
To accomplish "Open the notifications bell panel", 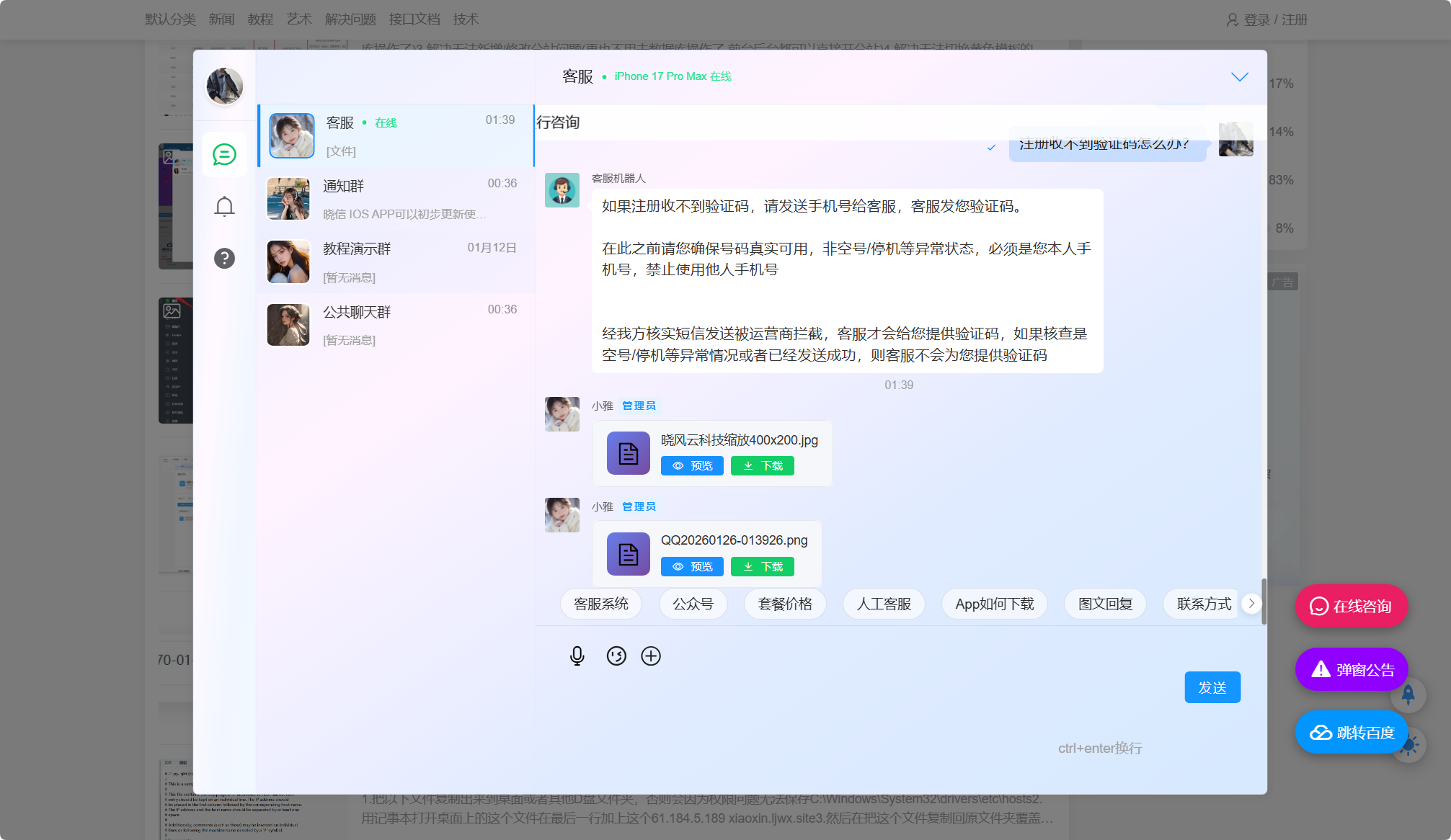I will (224, 206).
